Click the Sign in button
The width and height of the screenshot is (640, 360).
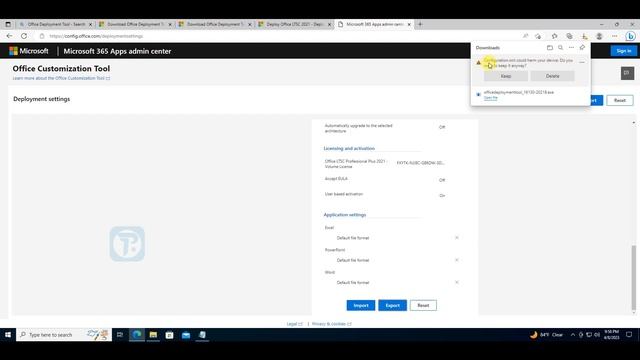coord(624,51)
